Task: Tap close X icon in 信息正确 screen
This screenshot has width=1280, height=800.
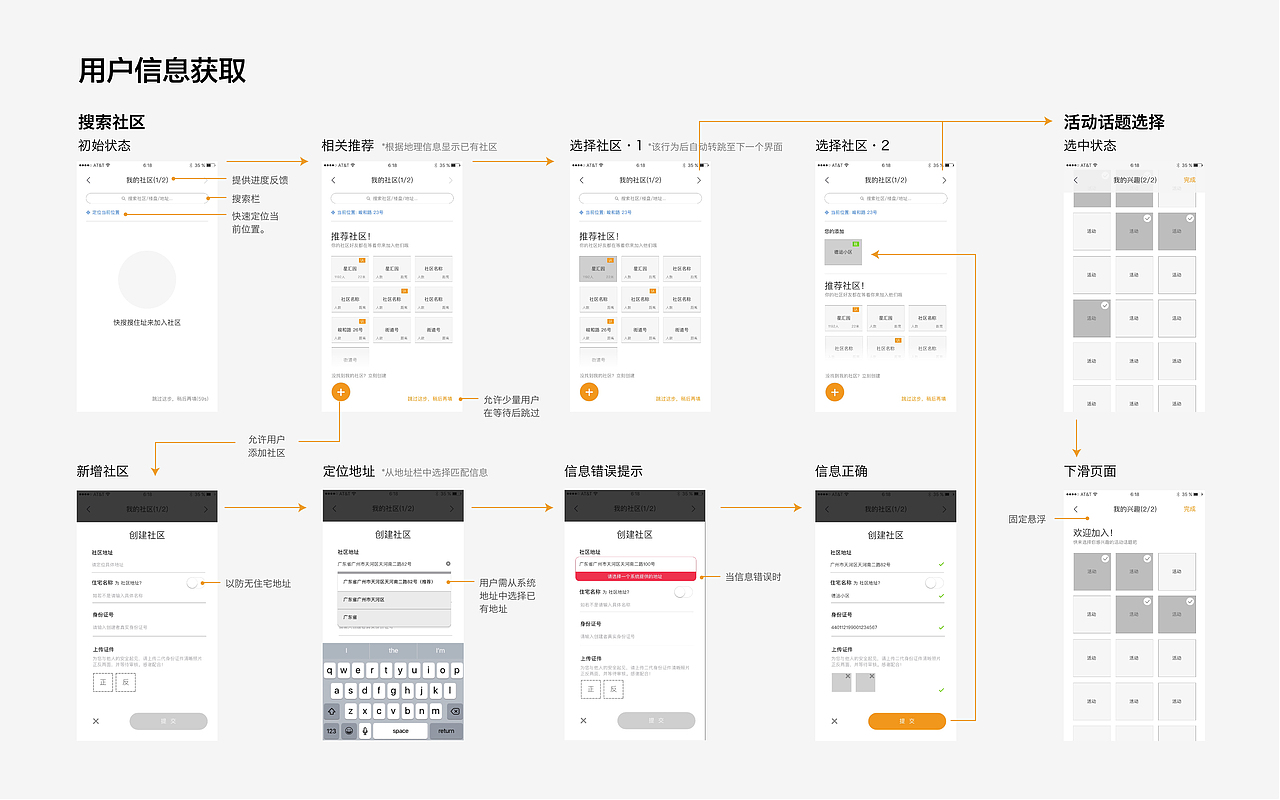Action: click(834, 721)
